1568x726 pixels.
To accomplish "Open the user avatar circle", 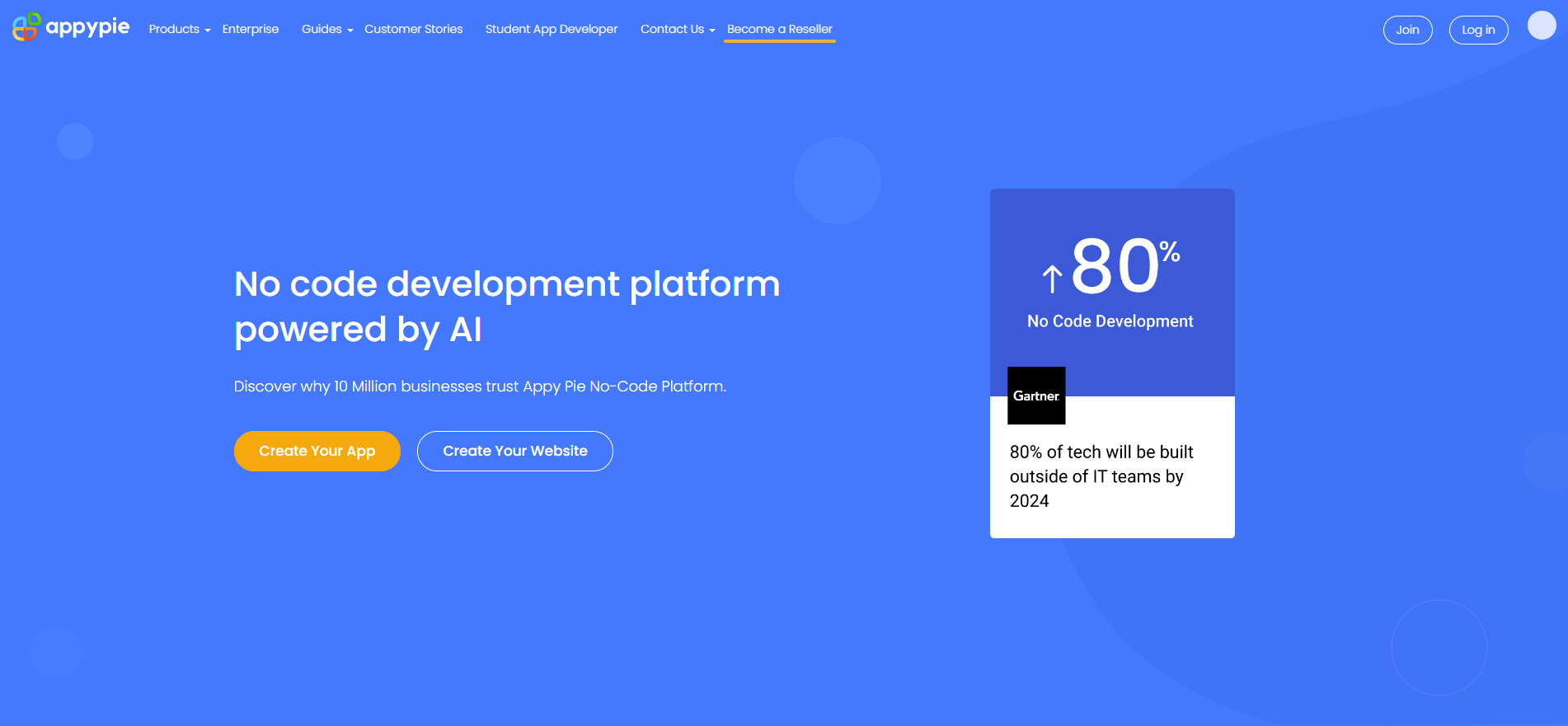I will (1542, 26).
